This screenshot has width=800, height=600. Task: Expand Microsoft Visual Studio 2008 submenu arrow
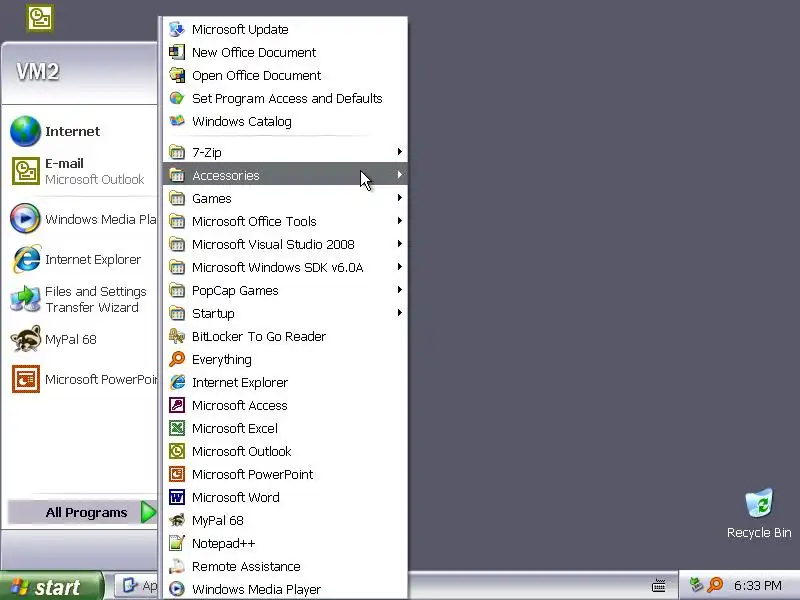(x=399, y=243)
